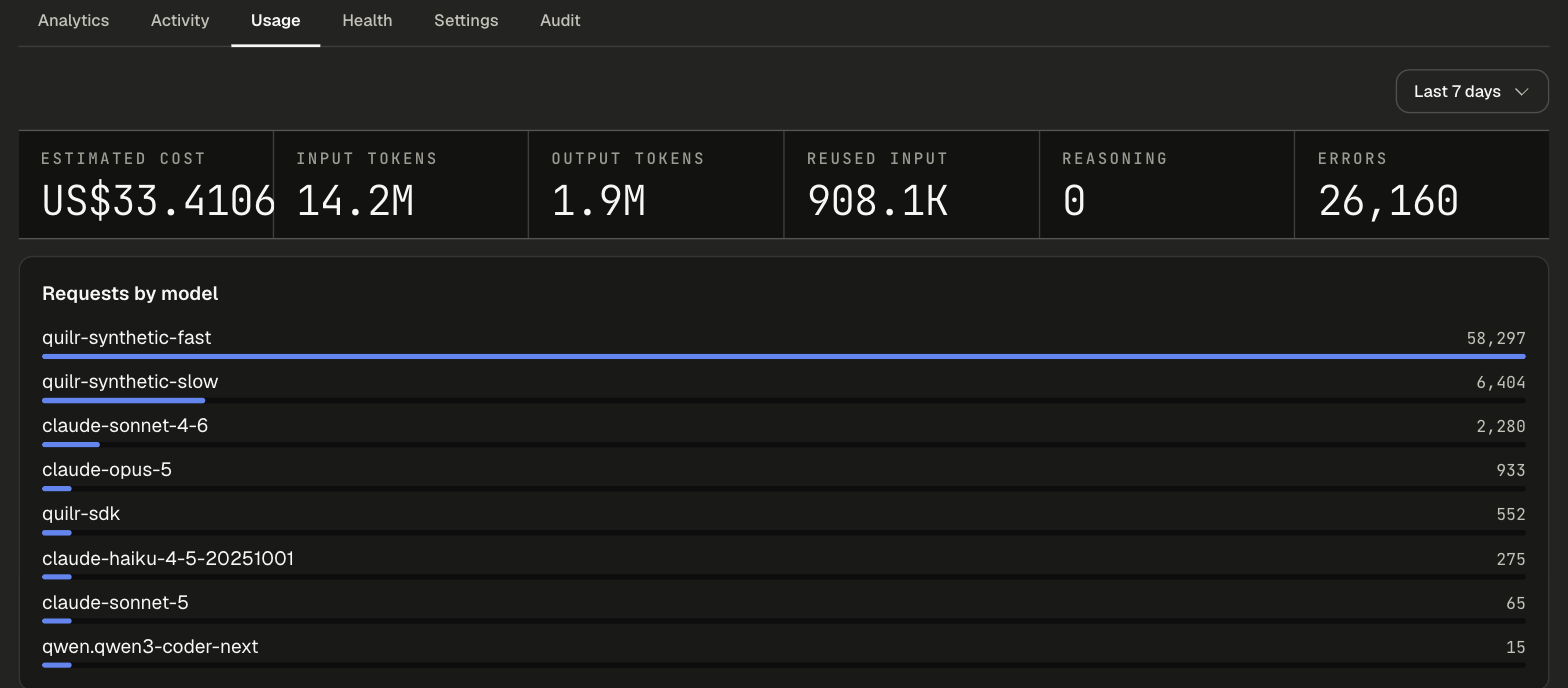This screenshot has height=688, width=1568.
Task: Open the Analytics tab
Action: [x=73, y=21]
